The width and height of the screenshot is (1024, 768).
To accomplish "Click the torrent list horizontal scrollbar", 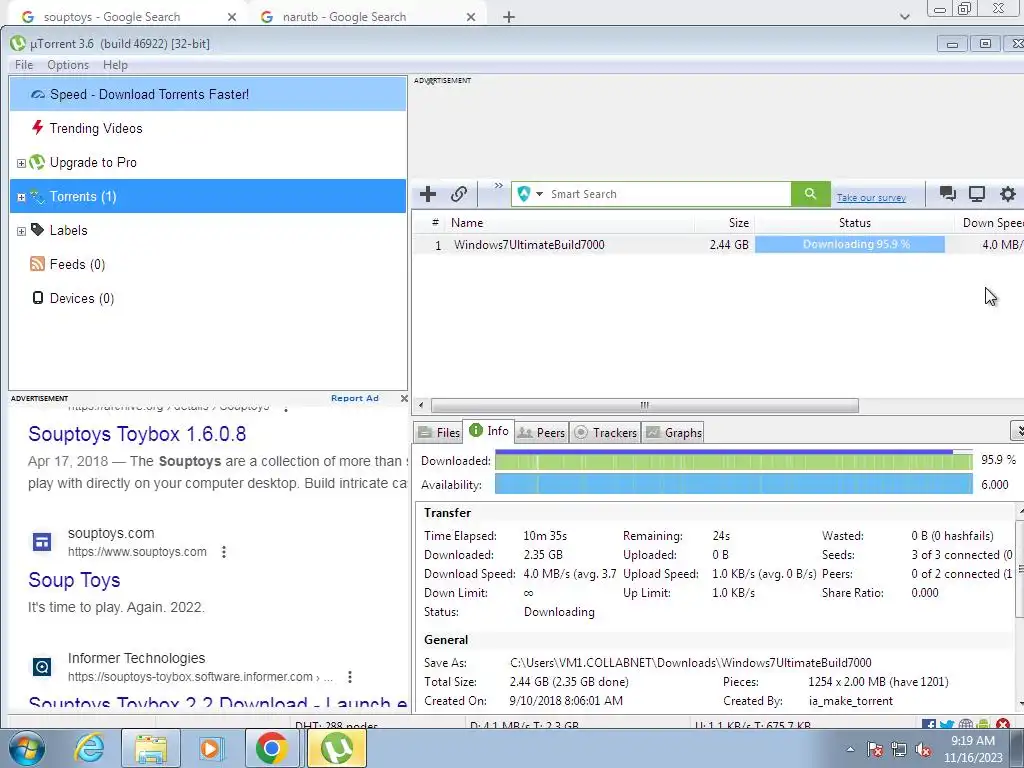I will coord(645,406).
